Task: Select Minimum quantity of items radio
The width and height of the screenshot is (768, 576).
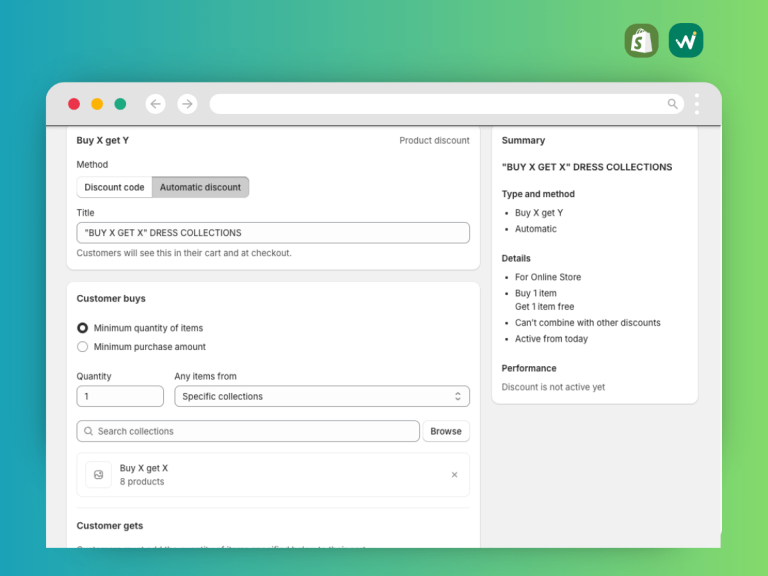Action: 82,328
